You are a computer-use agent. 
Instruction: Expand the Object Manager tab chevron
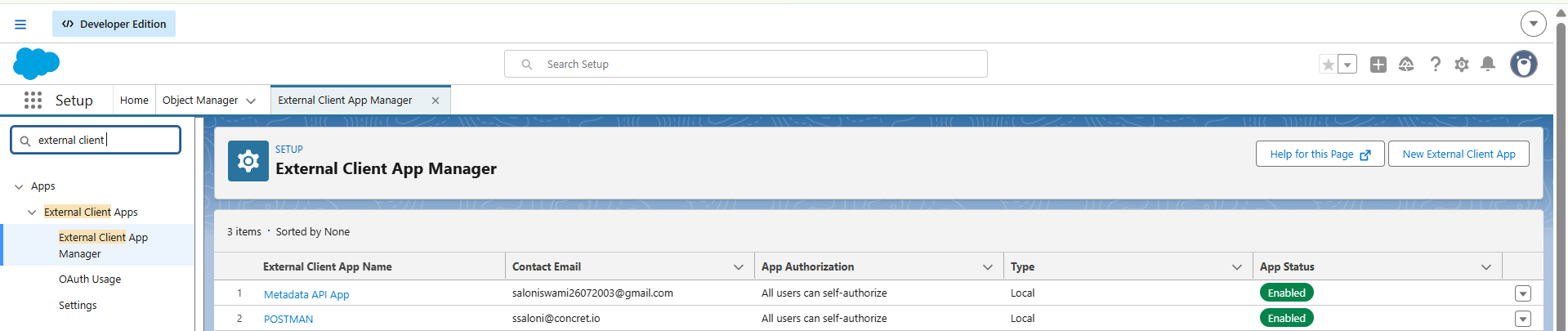pos(251,101)
